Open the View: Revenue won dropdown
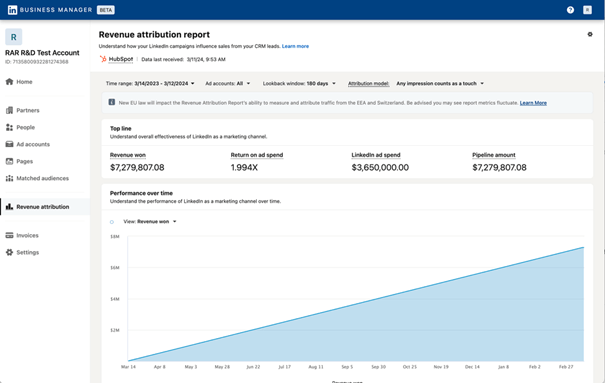The image size is (605, 383). click(x=150, y=221)
